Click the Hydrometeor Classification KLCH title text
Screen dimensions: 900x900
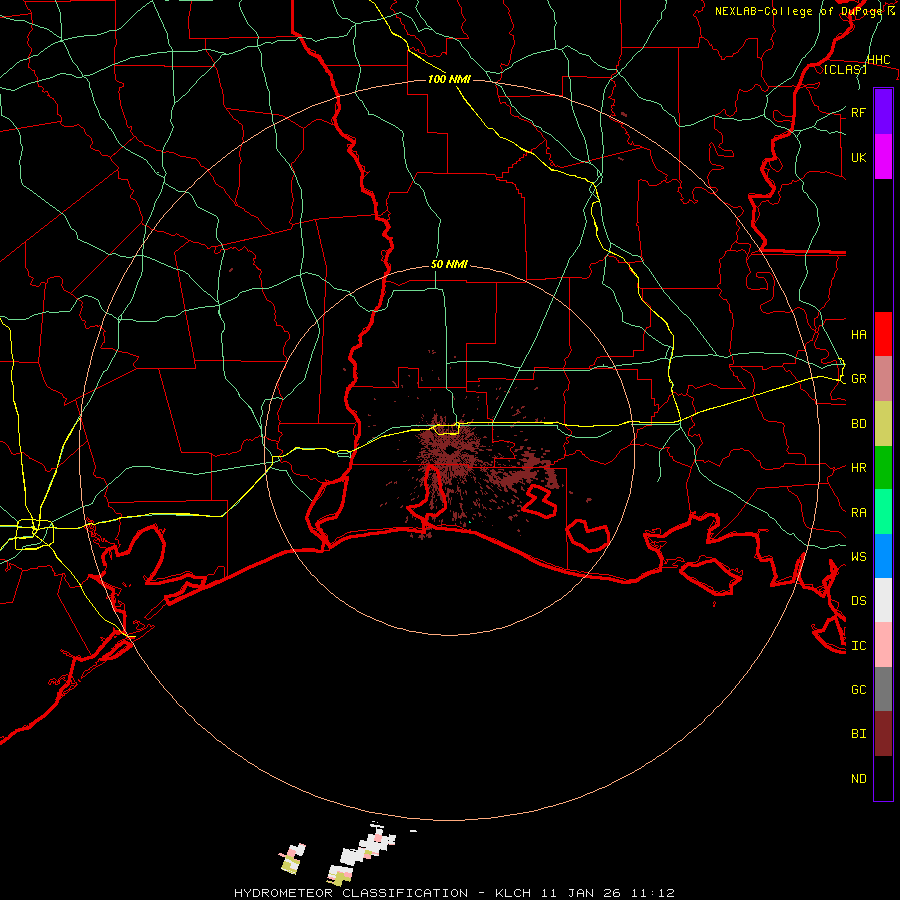click(x=454, y=893)
